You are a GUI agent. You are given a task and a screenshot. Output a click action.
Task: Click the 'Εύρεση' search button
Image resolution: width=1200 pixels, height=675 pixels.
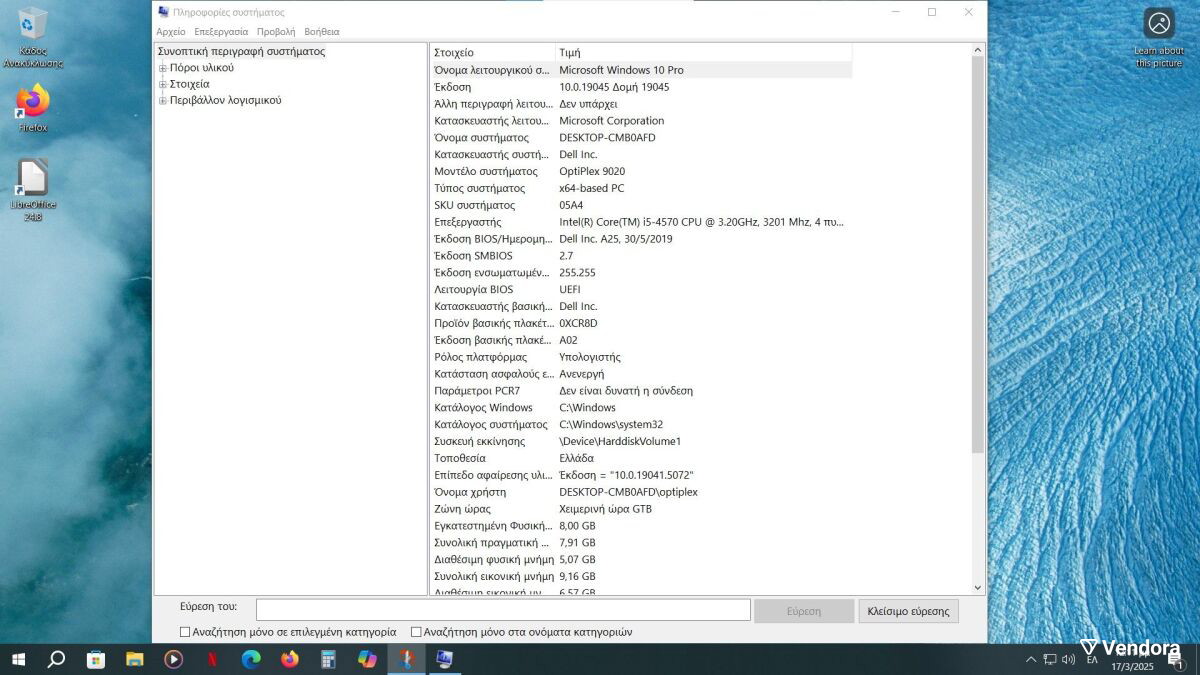[804, 611]
